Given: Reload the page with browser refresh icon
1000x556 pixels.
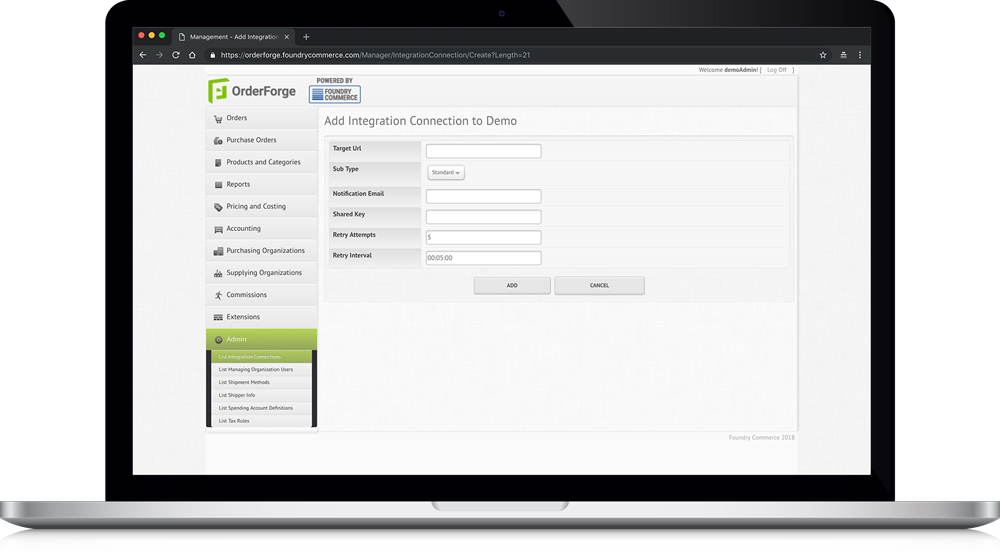Looking at the screenshot, I should pyautogui.click(x=176, y=55).
